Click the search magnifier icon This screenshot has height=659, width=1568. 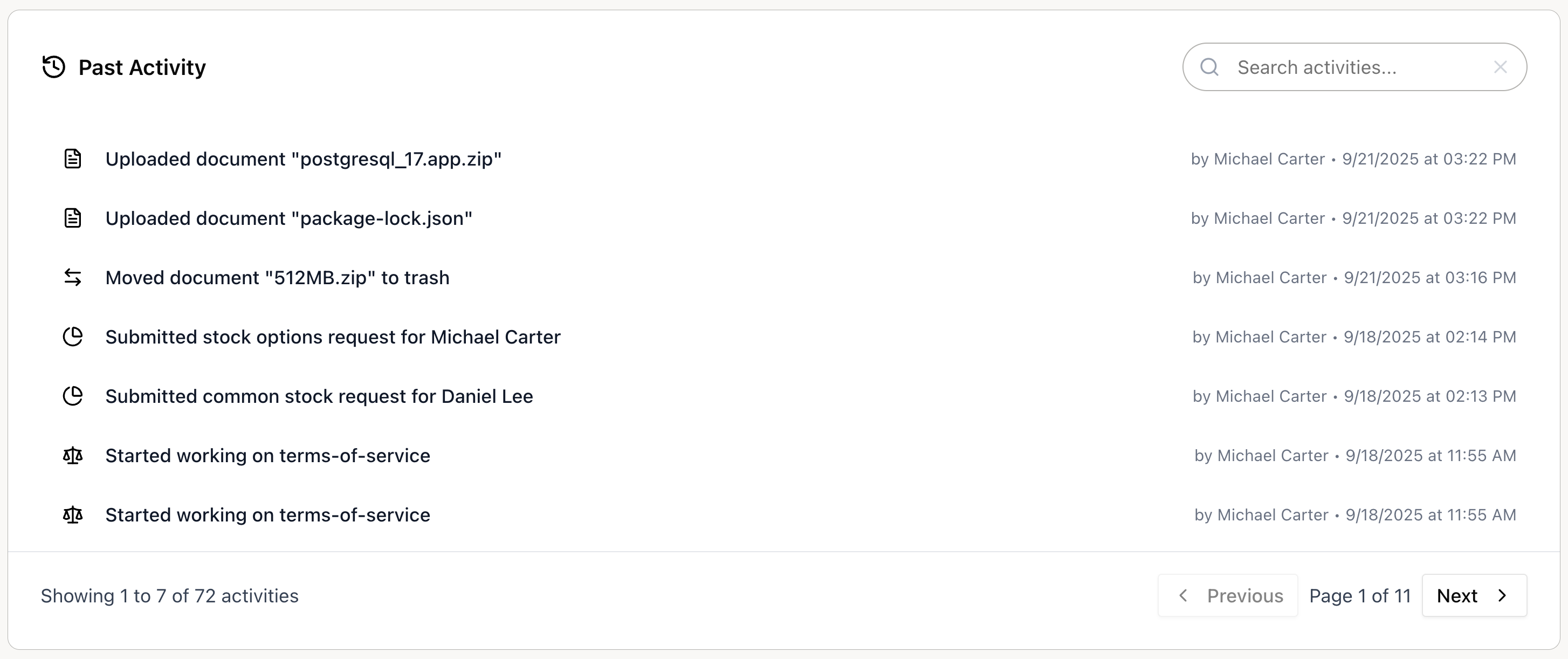coord(1209,67)
